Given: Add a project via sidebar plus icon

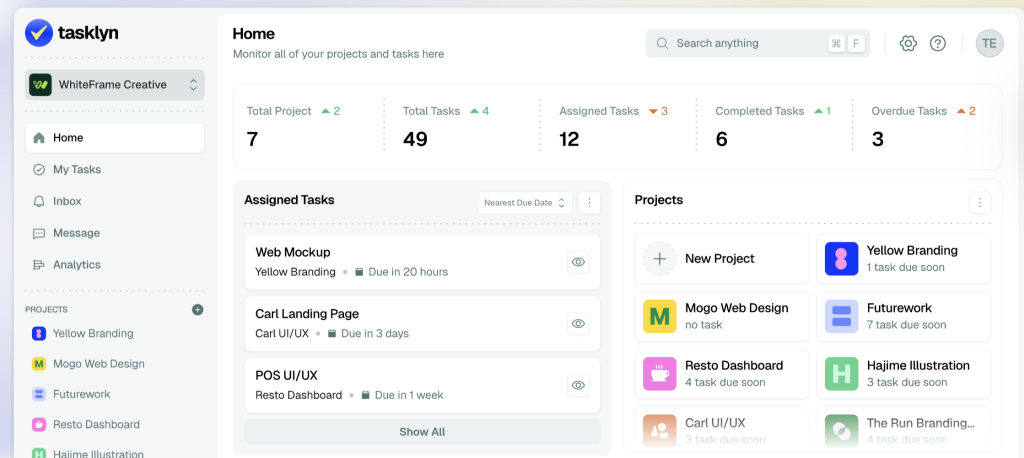Looking at the screenshot, I should (197, 310).
